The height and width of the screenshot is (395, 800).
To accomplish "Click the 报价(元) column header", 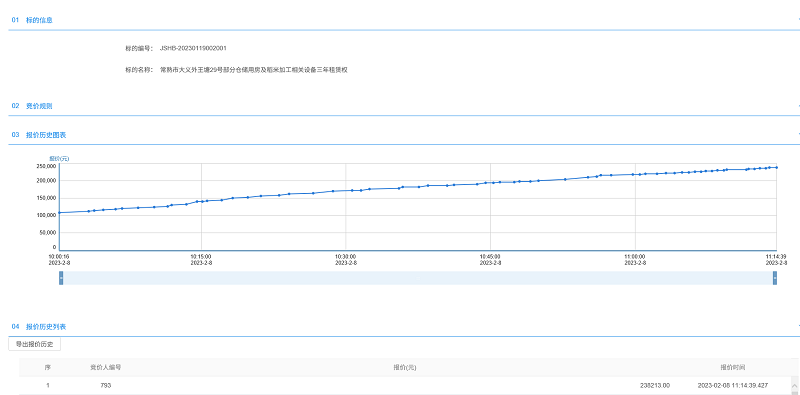I will click(405, 367).
